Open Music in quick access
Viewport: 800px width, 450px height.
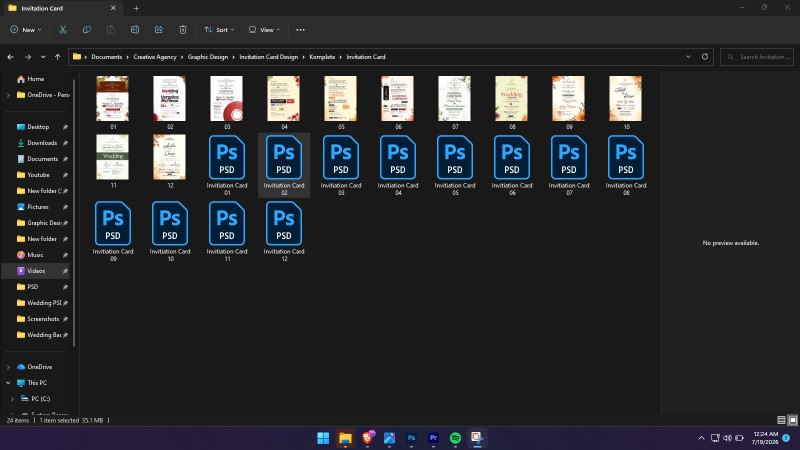[x=35, y=255]
